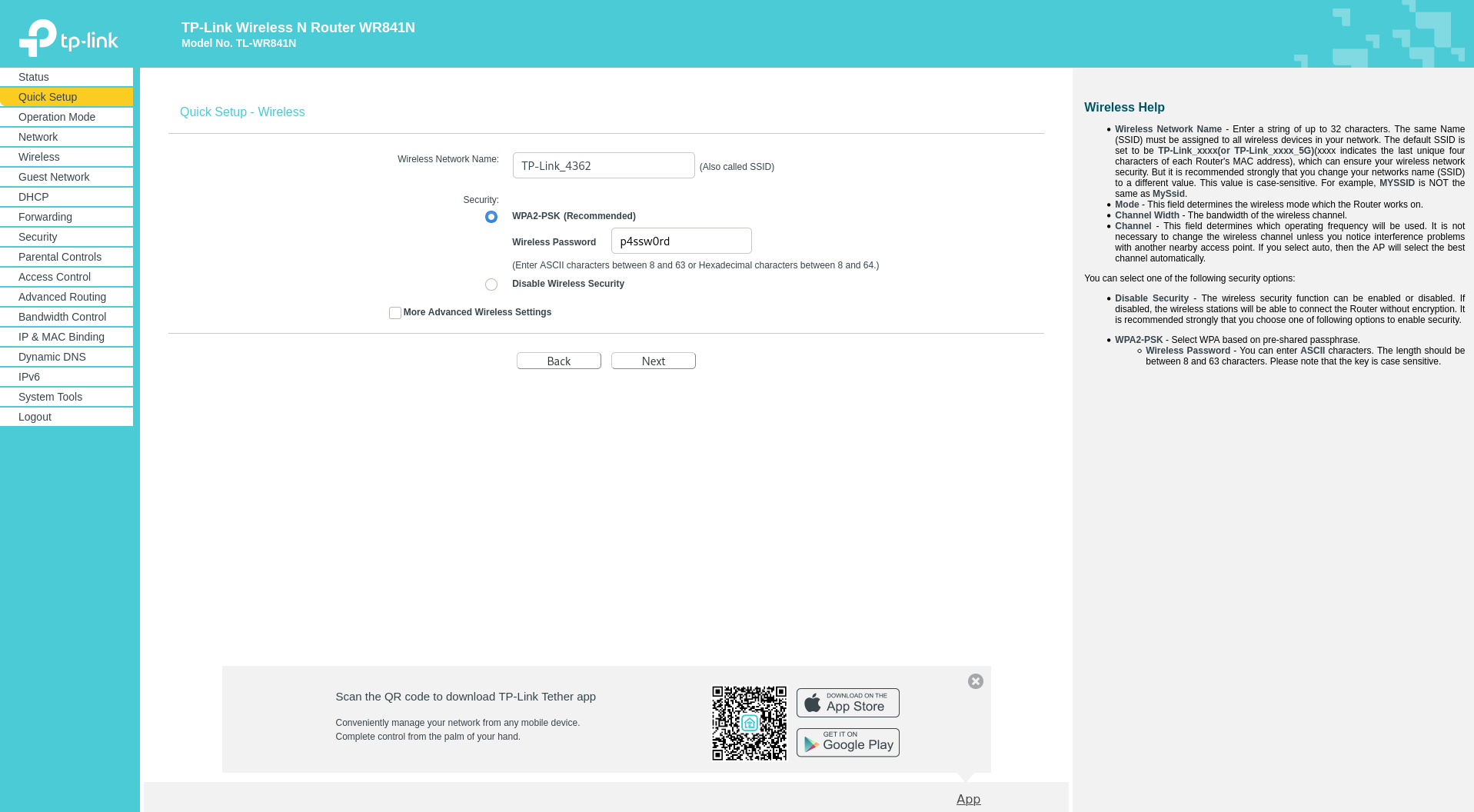Click the Tether QR code
The height and width of the screenshot is (812, 1474).
[x=750, y=724]
